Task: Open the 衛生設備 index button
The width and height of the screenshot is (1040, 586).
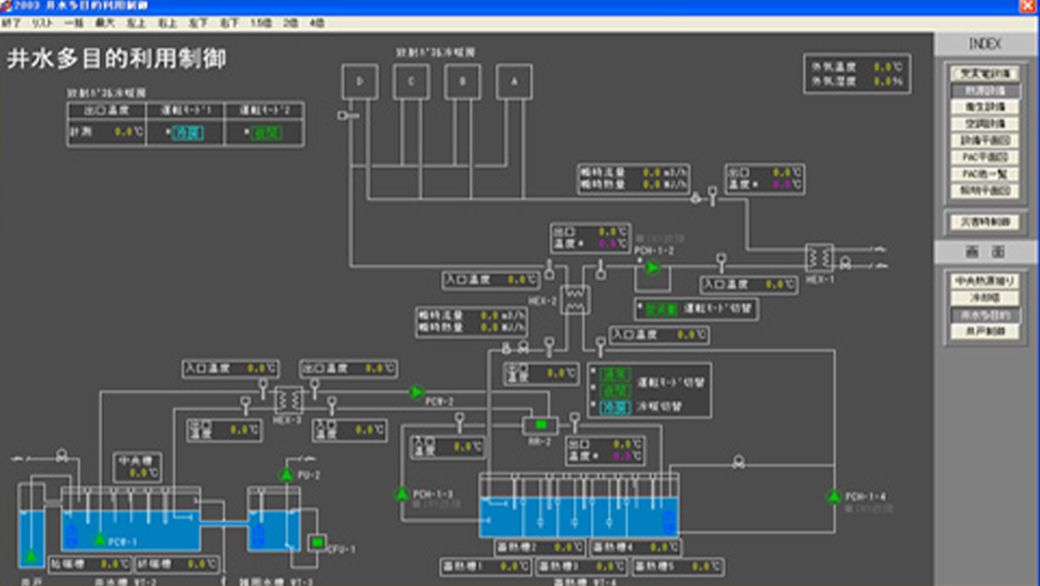Action: (x=984, y=107)
